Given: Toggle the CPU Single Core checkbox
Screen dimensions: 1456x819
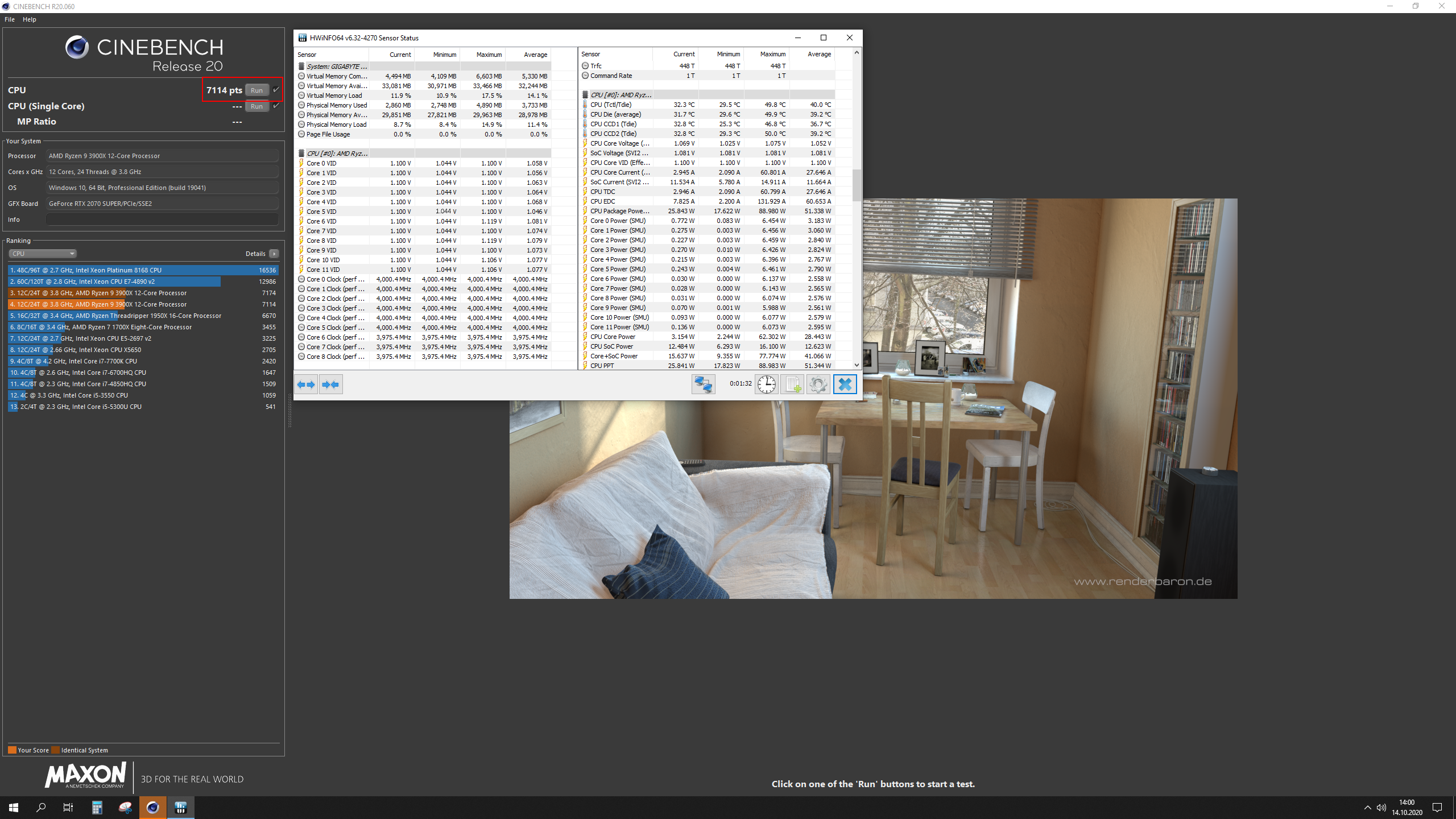Looking at the screenshot, I should (276, 106).
